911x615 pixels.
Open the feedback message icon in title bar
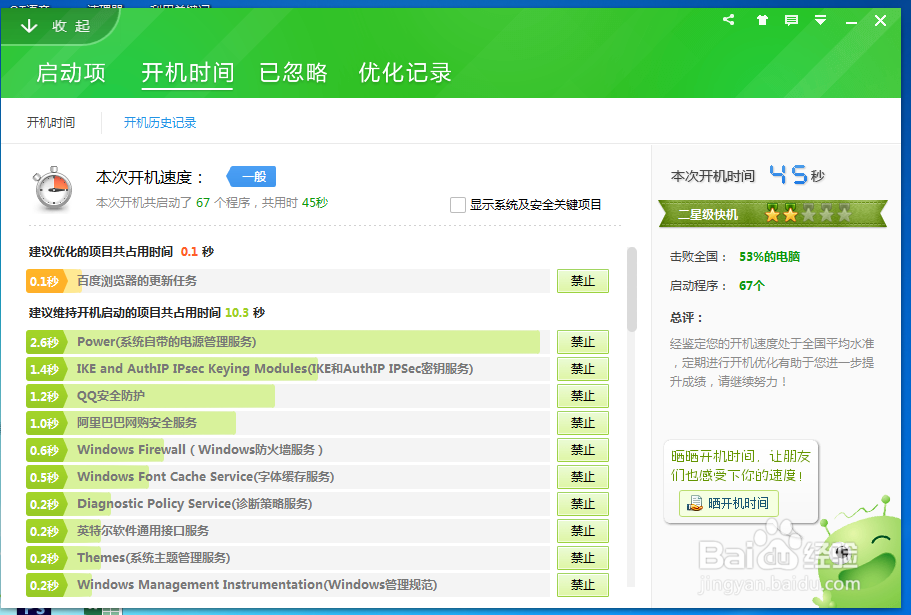click(791, 19)
